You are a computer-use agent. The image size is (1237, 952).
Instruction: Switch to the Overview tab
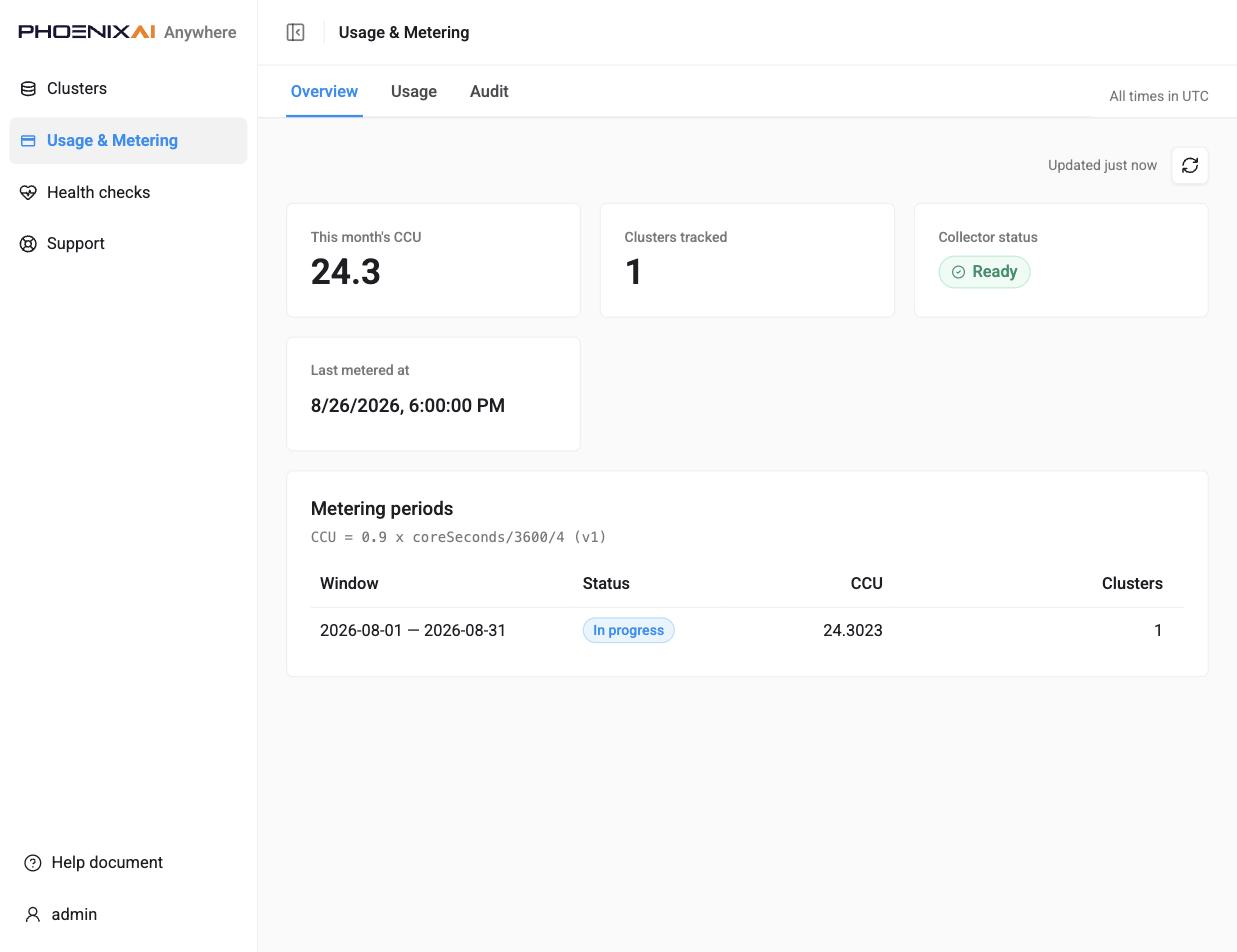[324, 92]
